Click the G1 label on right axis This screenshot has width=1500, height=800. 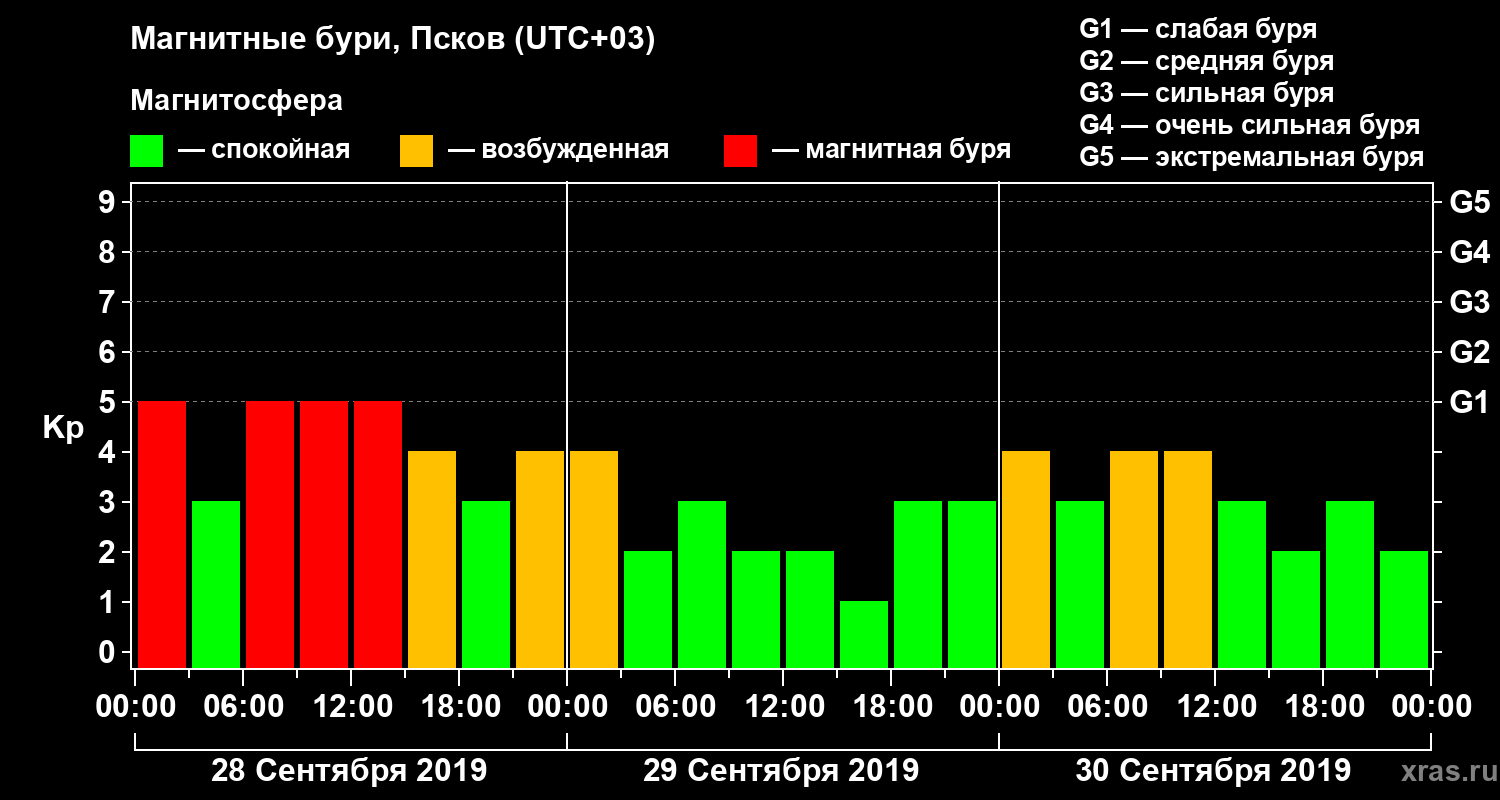1469,402
